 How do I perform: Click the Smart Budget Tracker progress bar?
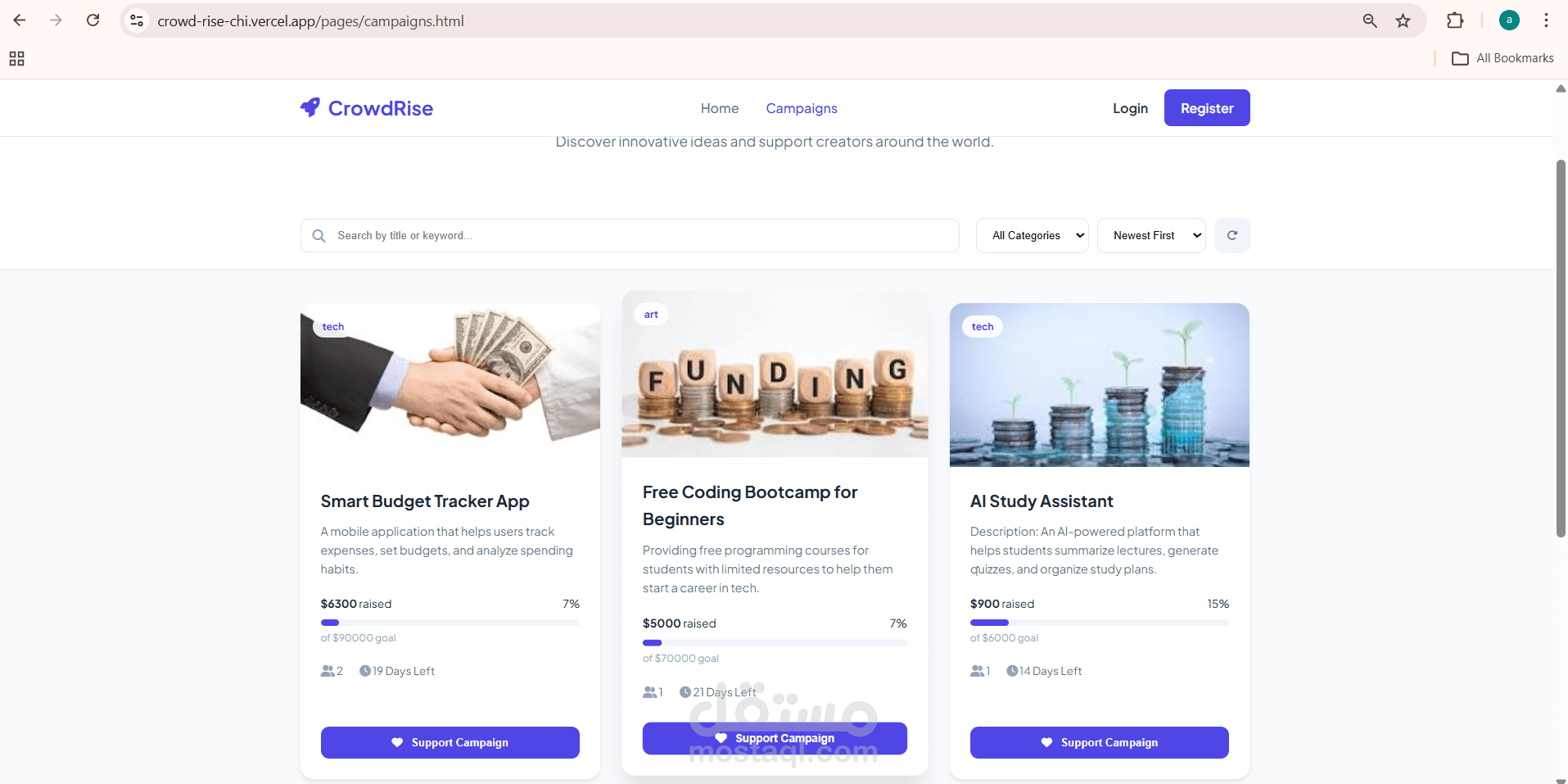[x=450, y=623]
